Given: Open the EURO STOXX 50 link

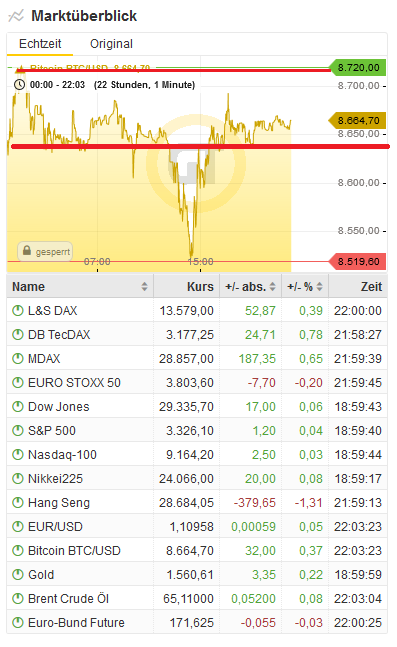Looking at the screenshot, I should point(74,383).
